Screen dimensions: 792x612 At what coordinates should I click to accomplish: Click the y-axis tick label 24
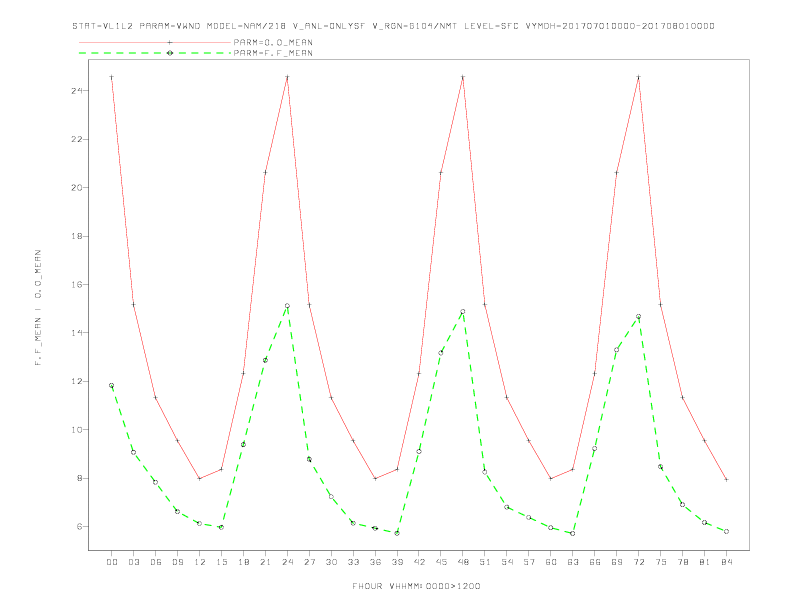(77, 91)
